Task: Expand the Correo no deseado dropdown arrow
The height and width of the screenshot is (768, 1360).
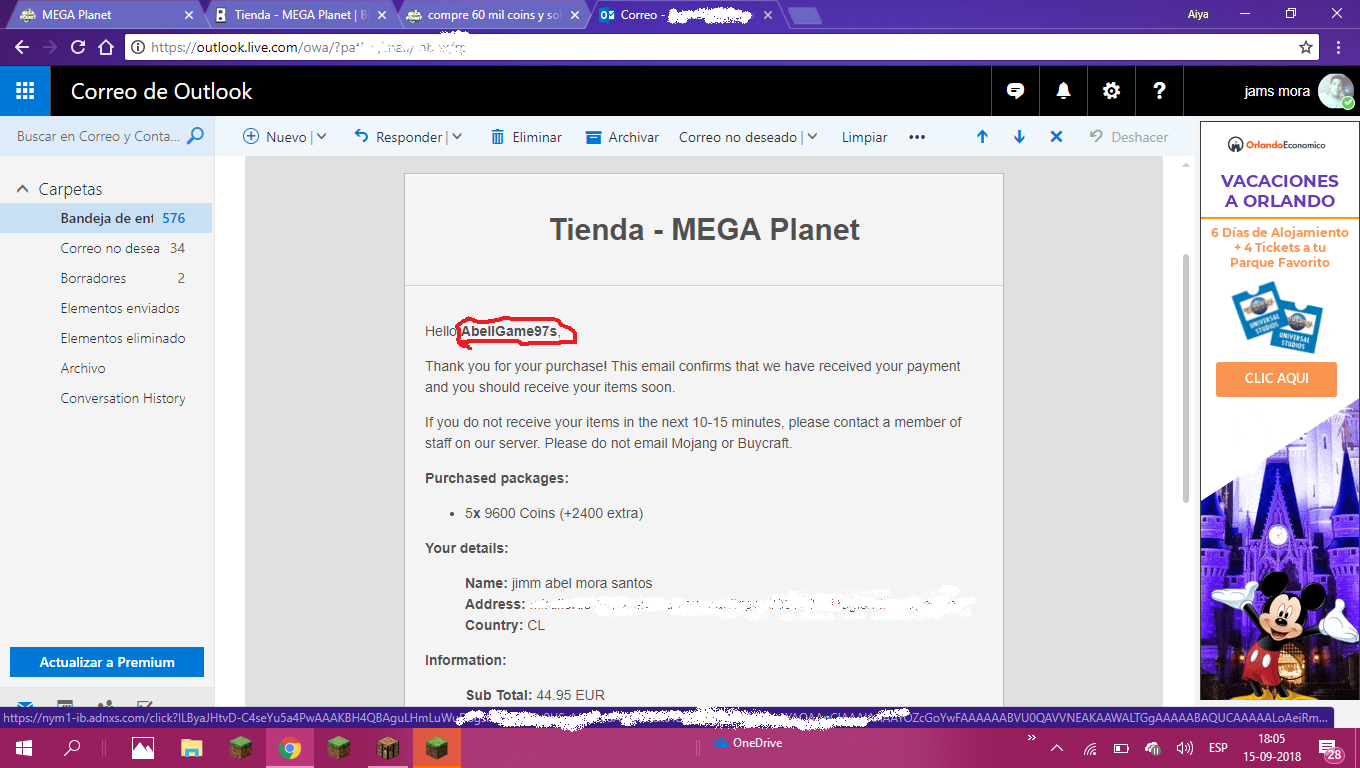Action: point(811,137)
